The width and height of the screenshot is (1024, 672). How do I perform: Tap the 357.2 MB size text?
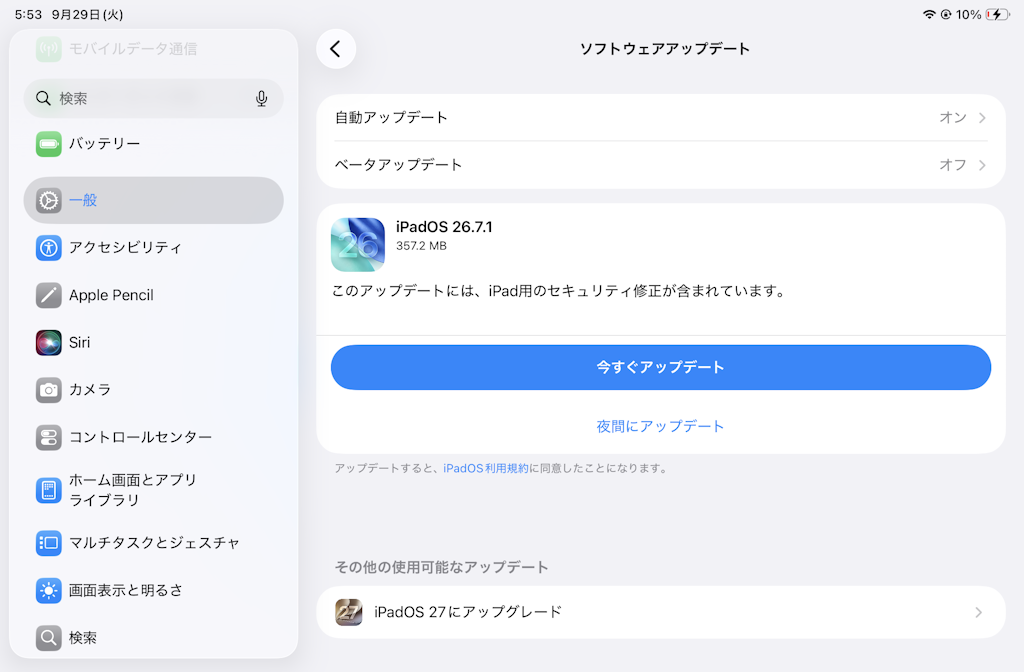(x=421, y=246)
